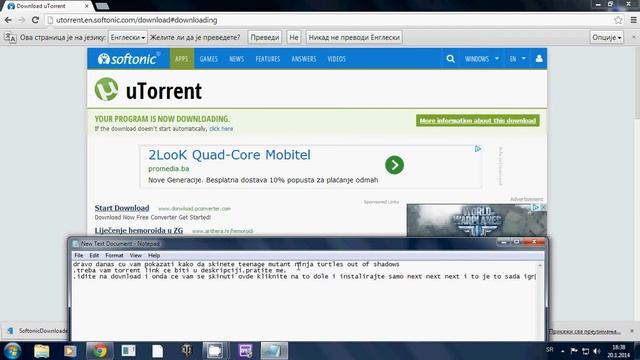
Task: Expand the WINDOWS platform dropdown
Action: coord(482,59)
